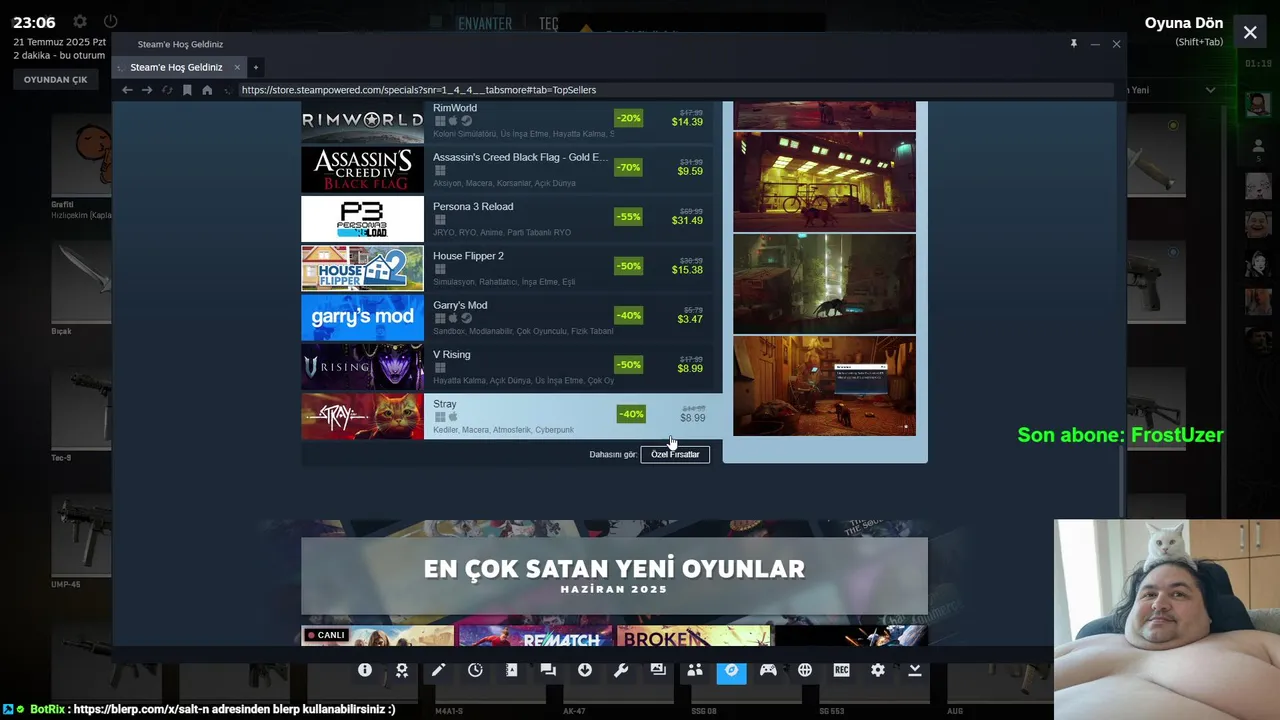Click the V Rising capsule image
Image resolution: width=1280 pixels, height=720 pixels.
pos(362,366)
